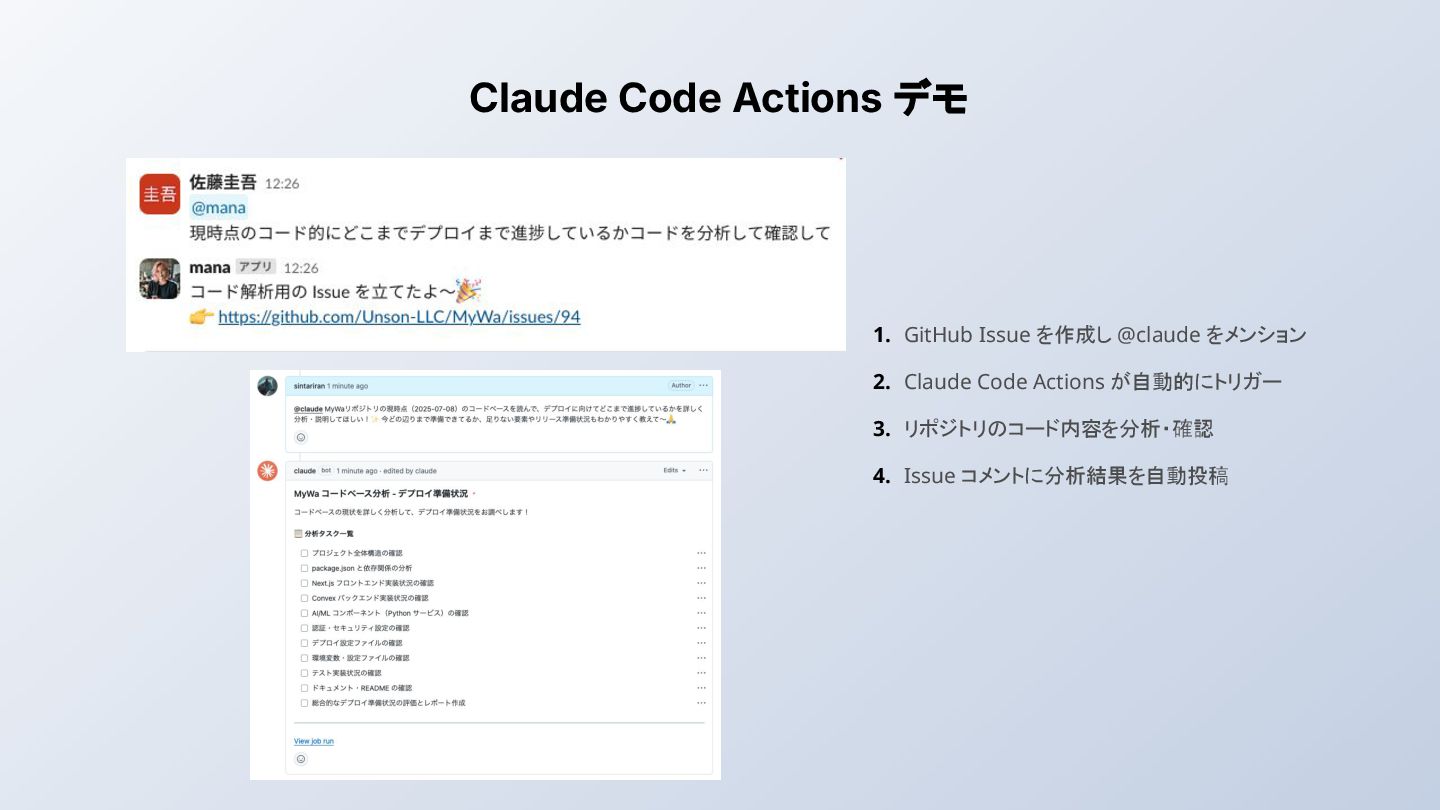Click the mana app avatar photo
This screenshot has width=1440, height=810.
coord(159,279)
